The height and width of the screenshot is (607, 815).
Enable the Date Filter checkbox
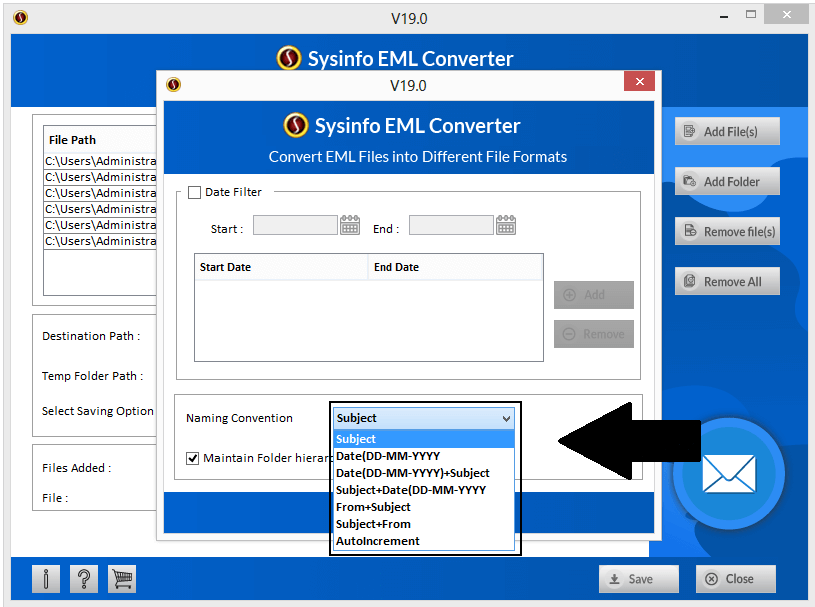point(194,192)
